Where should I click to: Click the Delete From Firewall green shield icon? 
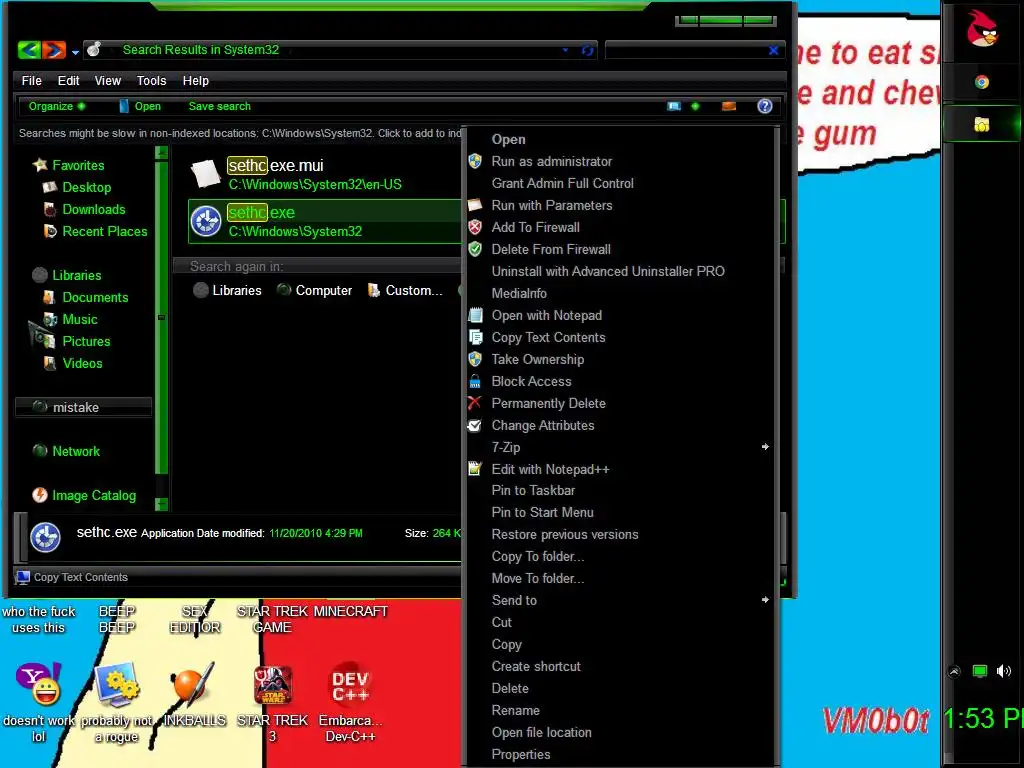coord(475,249)
